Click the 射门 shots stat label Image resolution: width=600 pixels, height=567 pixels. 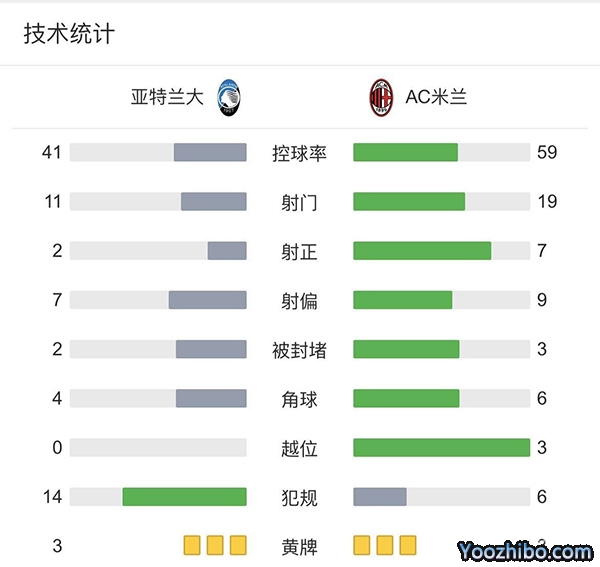coord(299,202)
